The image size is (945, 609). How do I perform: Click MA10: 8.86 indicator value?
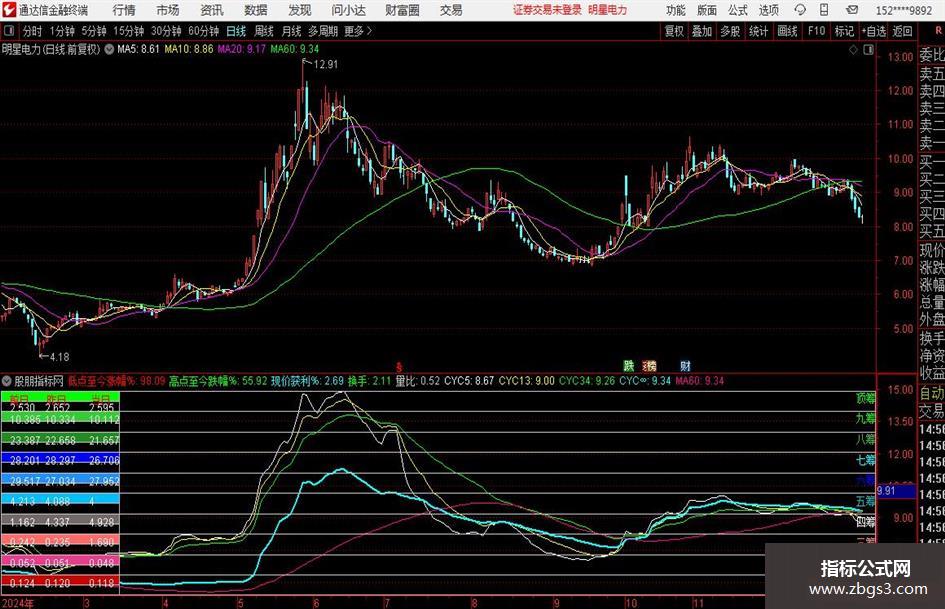click(x=189, y=49)
